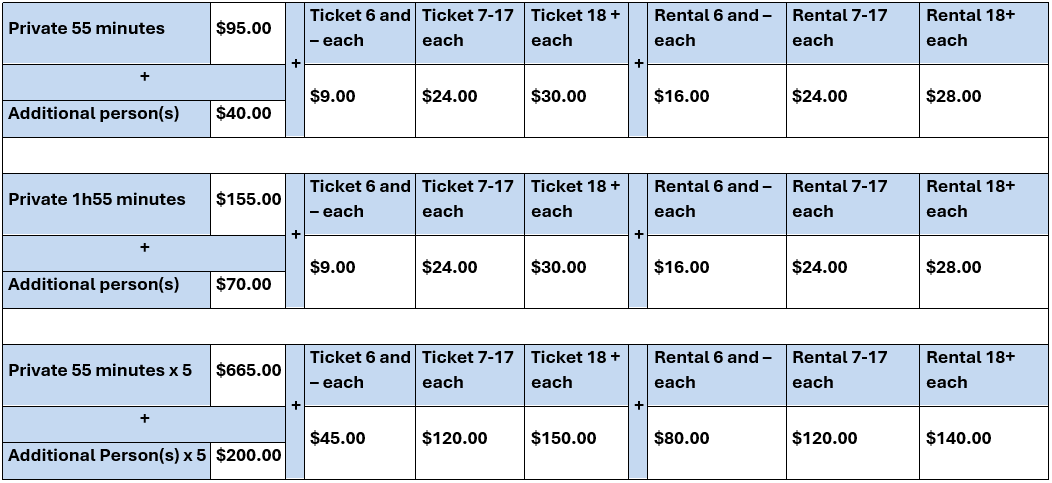Viewport: 1052px width, 483px height.
Task: Select the $200.00 additional persons price
Action: (x=248, y=461)
